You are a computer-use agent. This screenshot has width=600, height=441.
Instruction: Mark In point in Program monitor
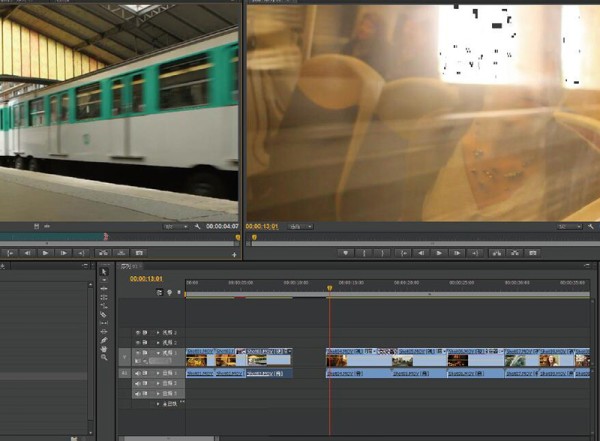[364, 253]
